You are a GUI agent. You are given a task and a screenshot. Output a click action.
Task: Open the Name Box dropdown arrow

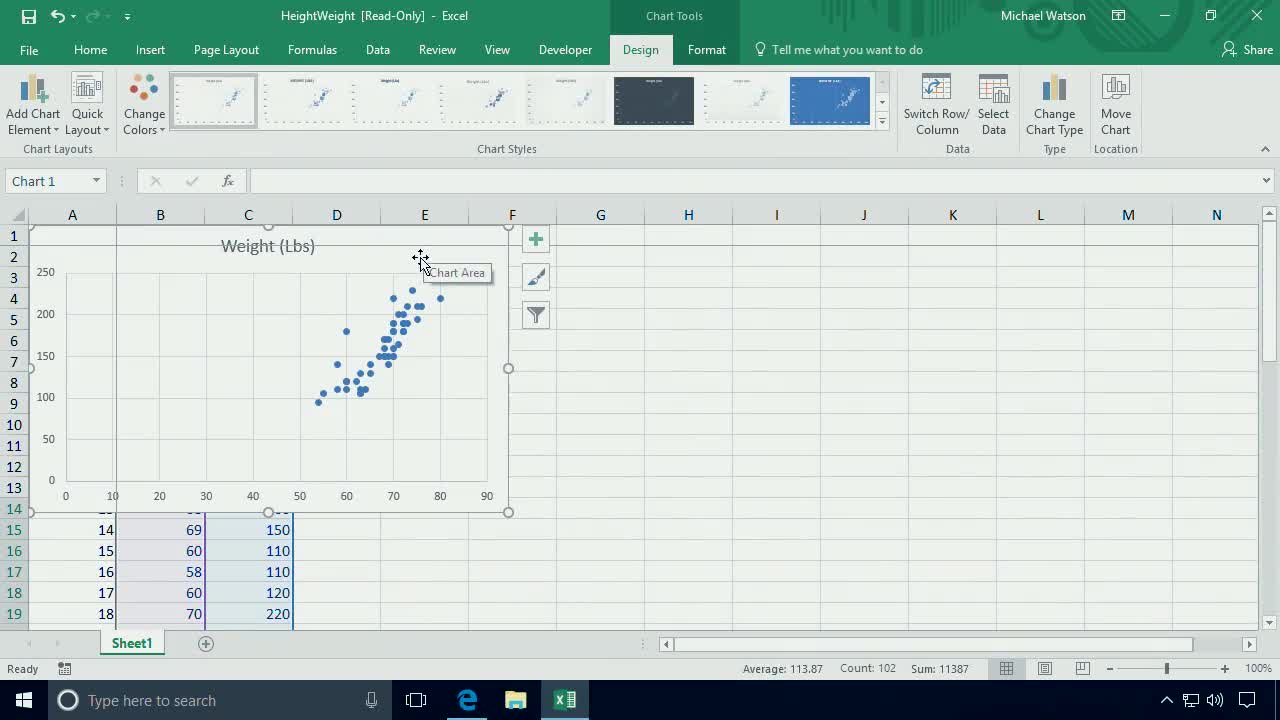[x=95, y=181]
